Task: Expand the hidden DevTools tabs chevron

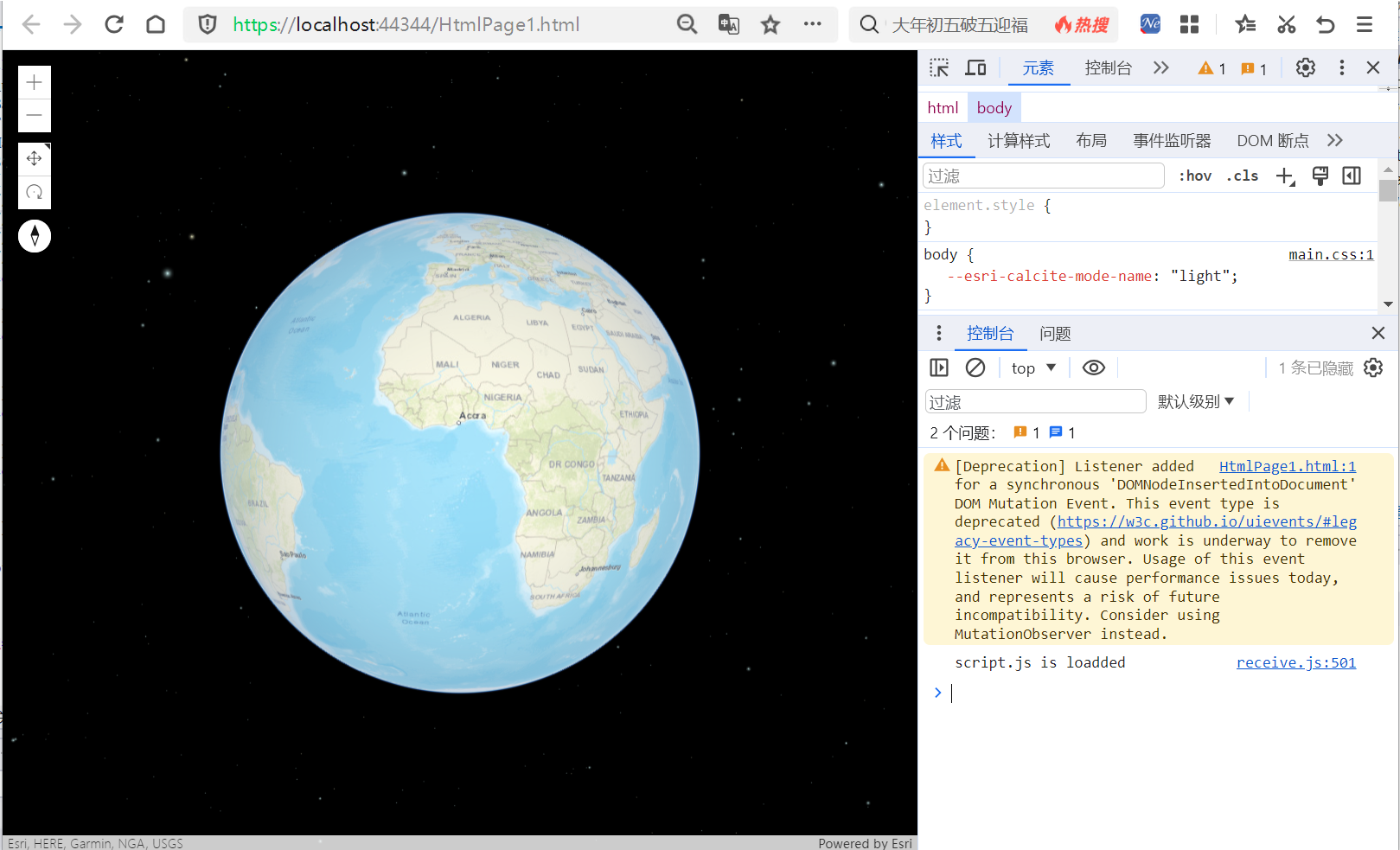Action: point(1160,67)
